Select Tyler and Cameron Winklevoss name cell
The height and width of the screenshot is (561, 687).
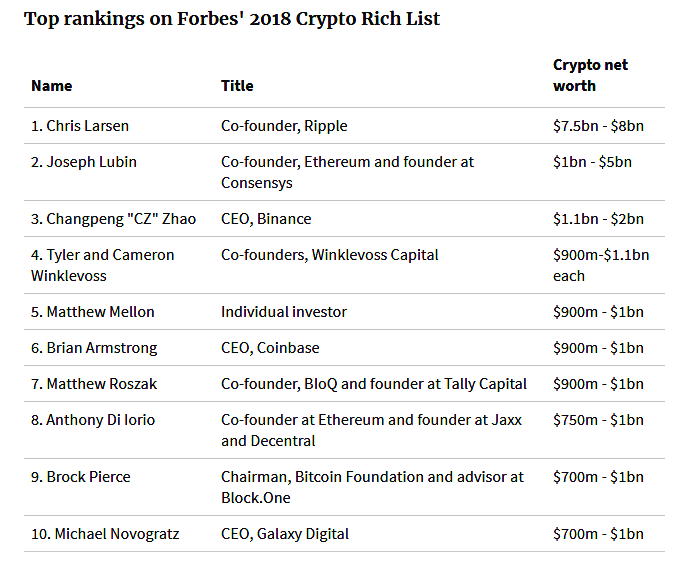point(102,265)
